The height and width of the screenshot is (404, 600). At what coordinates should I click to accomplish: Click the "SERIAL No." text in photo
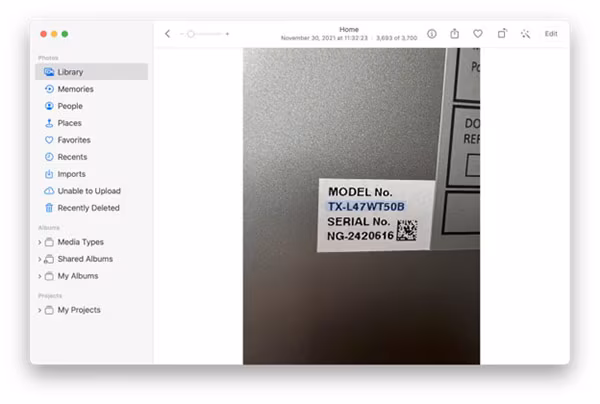pos(359,222)
